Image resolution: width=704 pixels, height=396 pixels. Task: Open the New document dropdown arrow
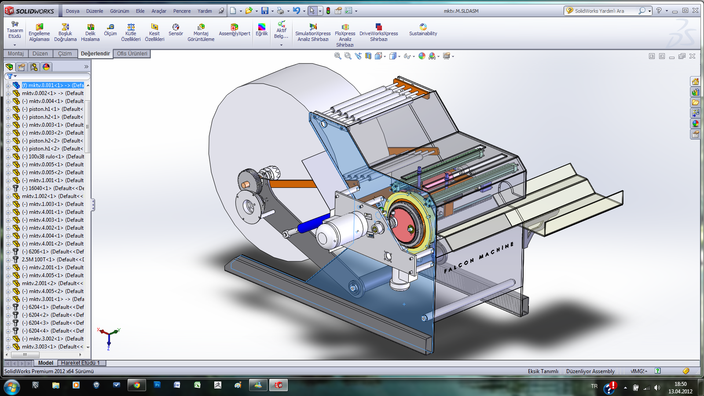[x=241, y=11]
